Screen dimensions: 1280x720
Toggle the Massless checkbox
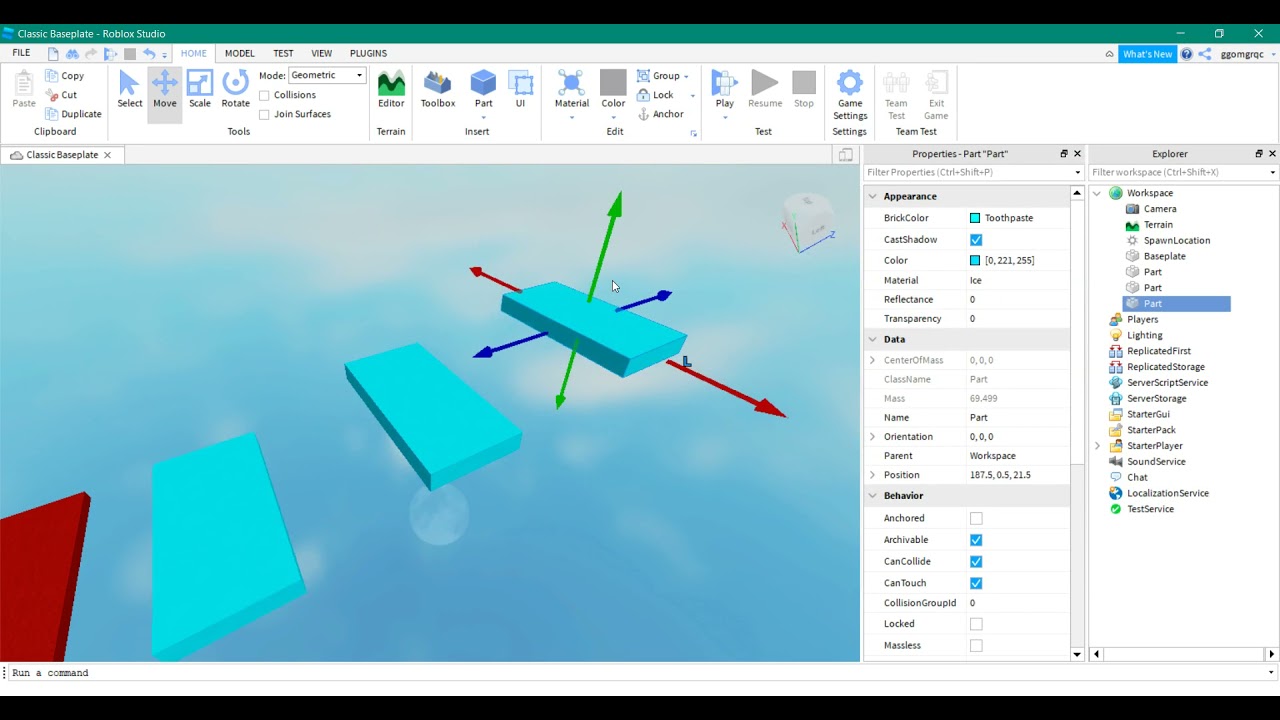tap(976, 645)
